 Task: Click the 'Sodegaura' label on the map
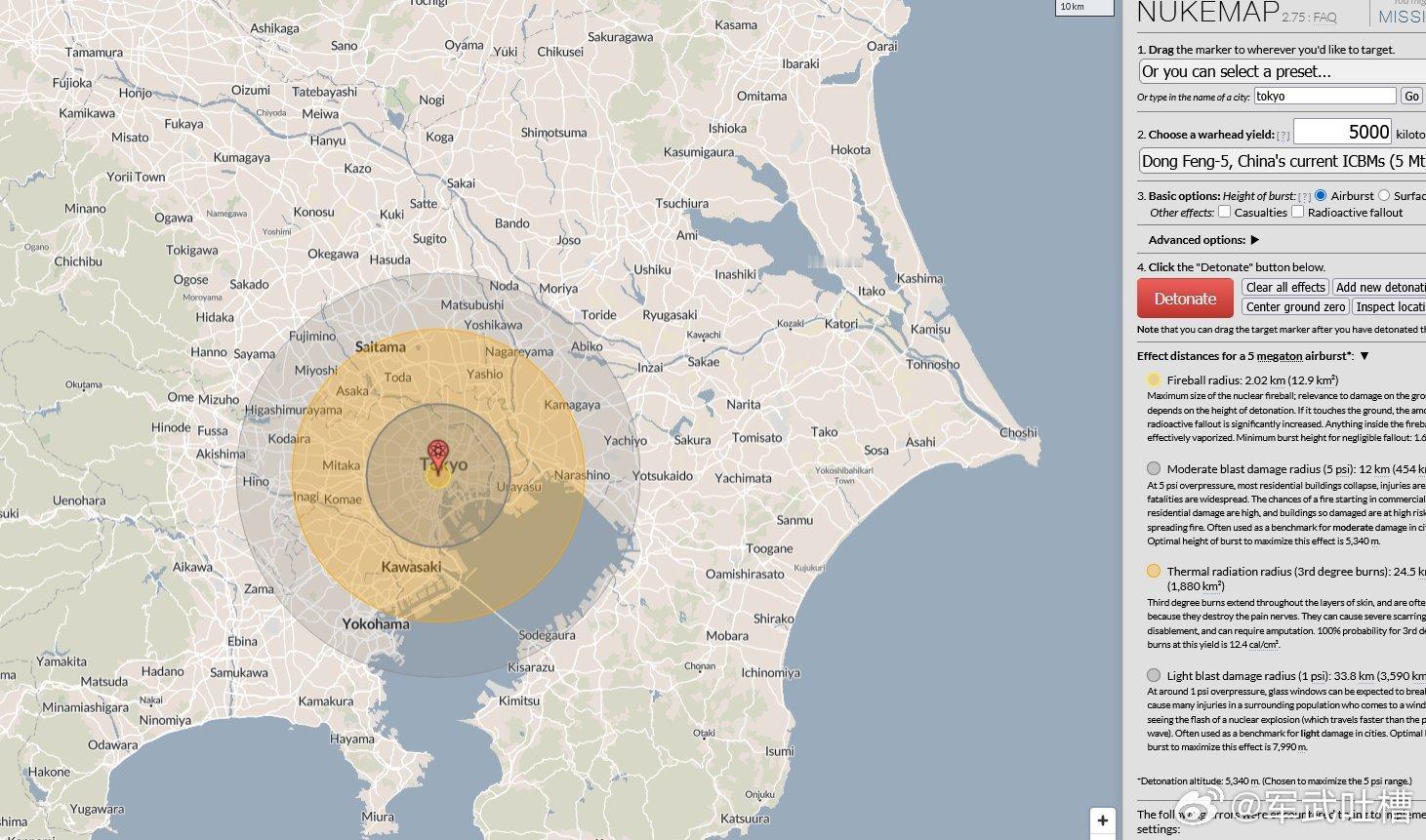click(547, 635)
